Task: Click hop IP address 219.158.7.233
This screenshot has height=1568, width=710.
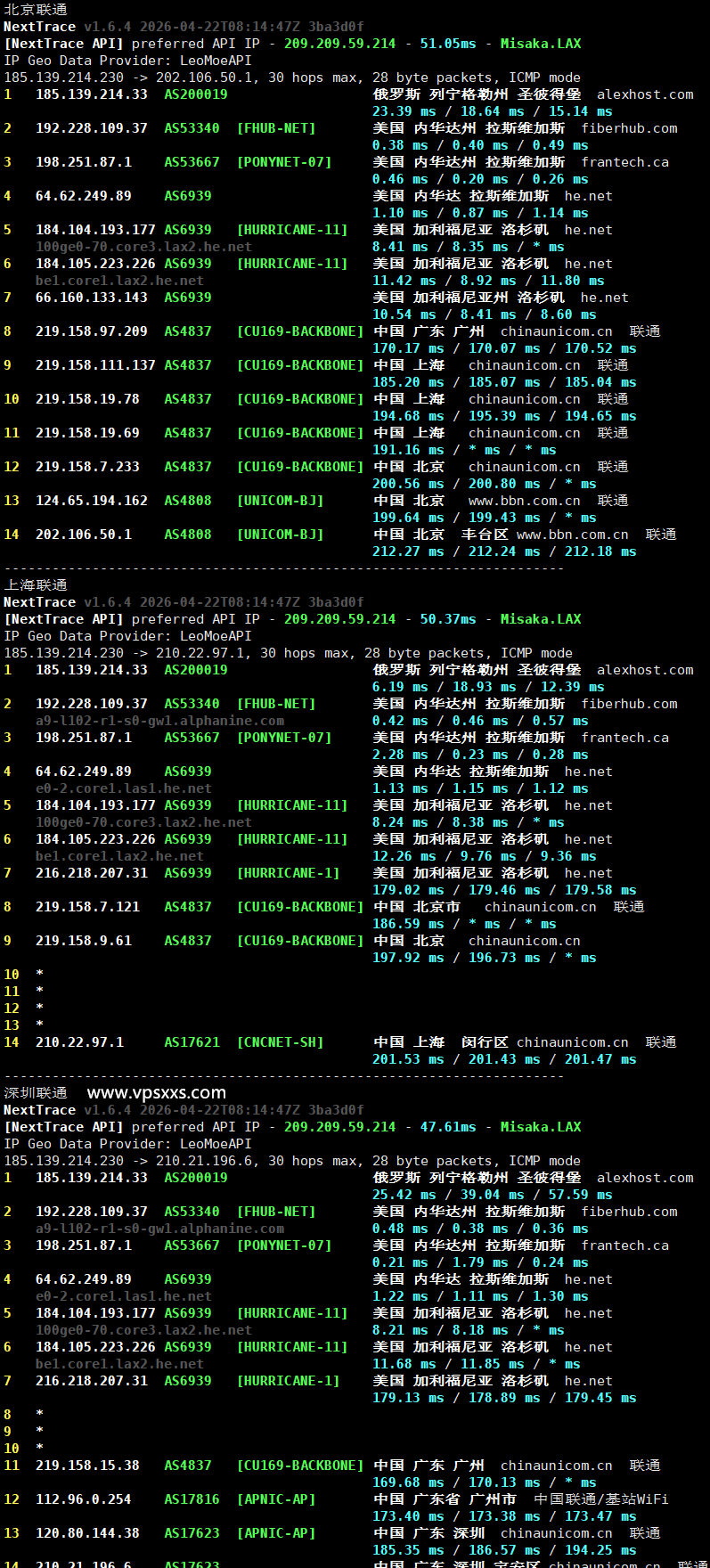Action: (x=87, y=466)
